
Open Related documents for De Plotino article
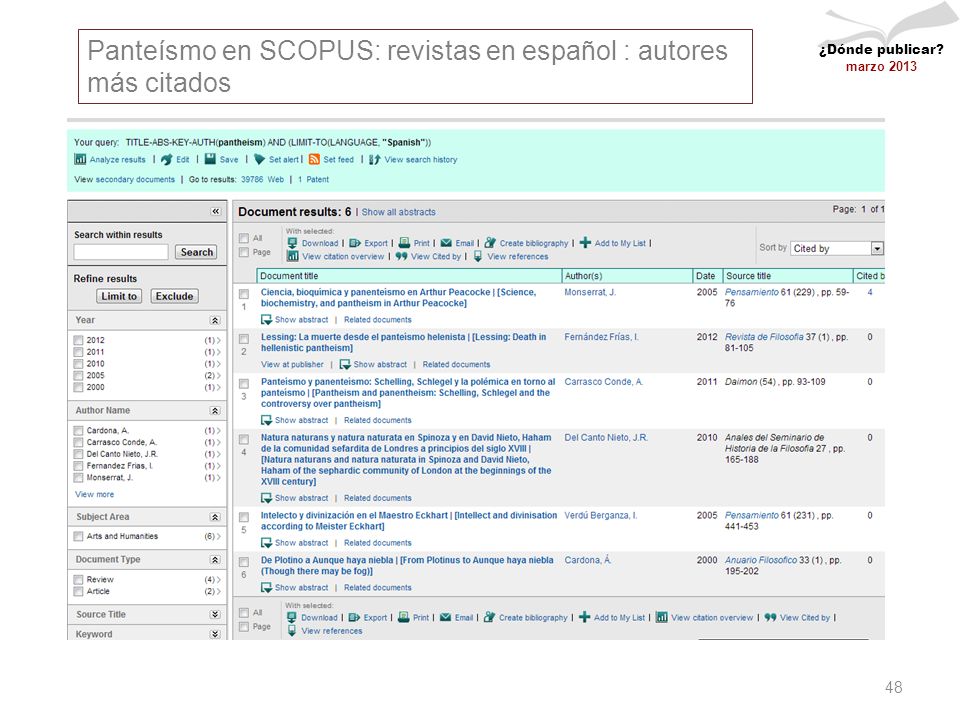378,588
